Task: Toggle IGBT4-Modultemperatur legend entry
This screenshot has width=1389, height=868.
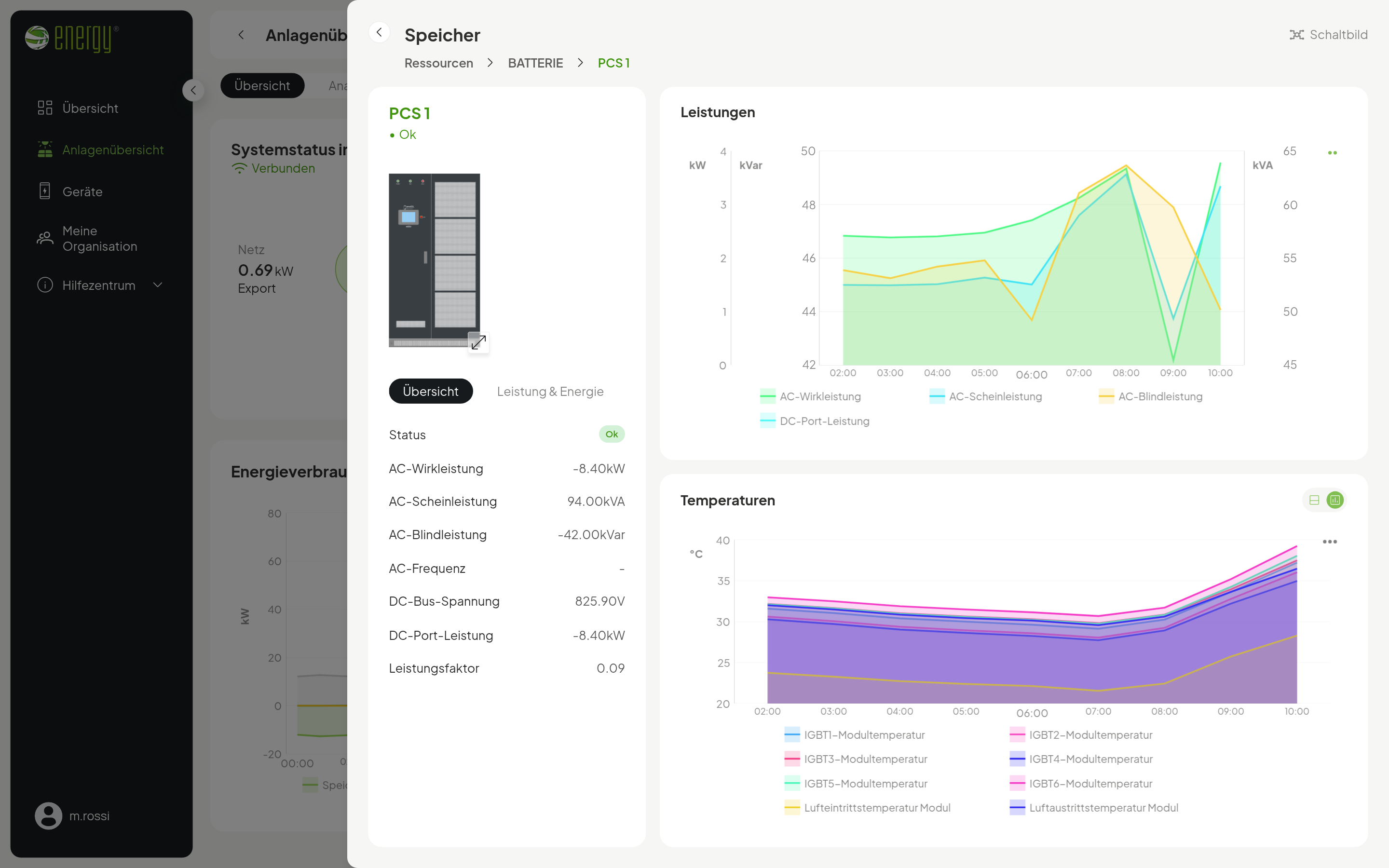Action: (x=1080, y=759)
